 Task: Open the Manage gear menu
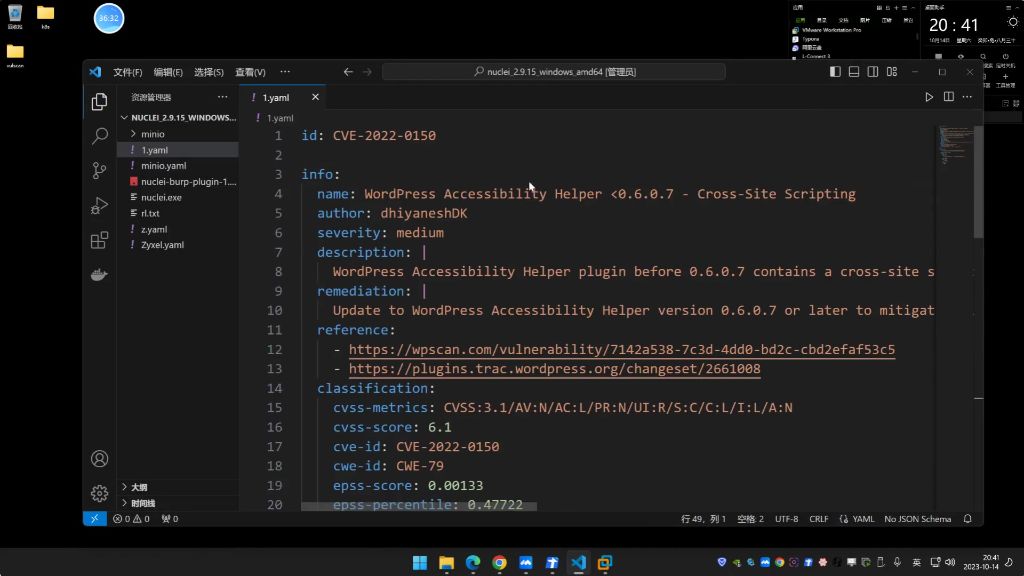pos(99,493)
